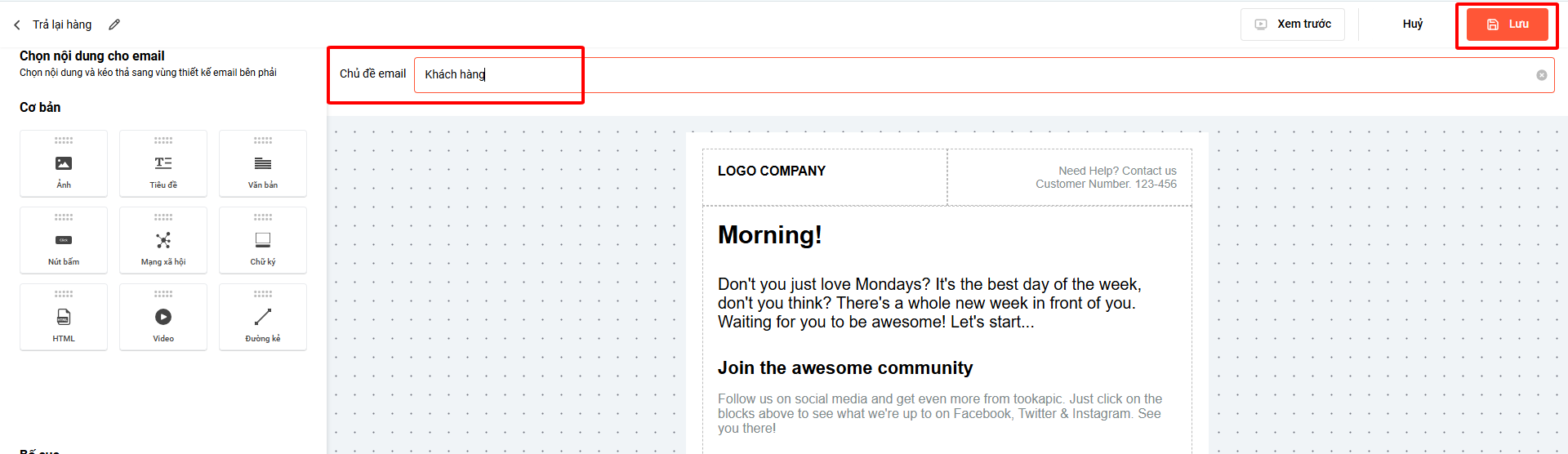
Task: Clear the email subject field
Action: point(1541,75)
